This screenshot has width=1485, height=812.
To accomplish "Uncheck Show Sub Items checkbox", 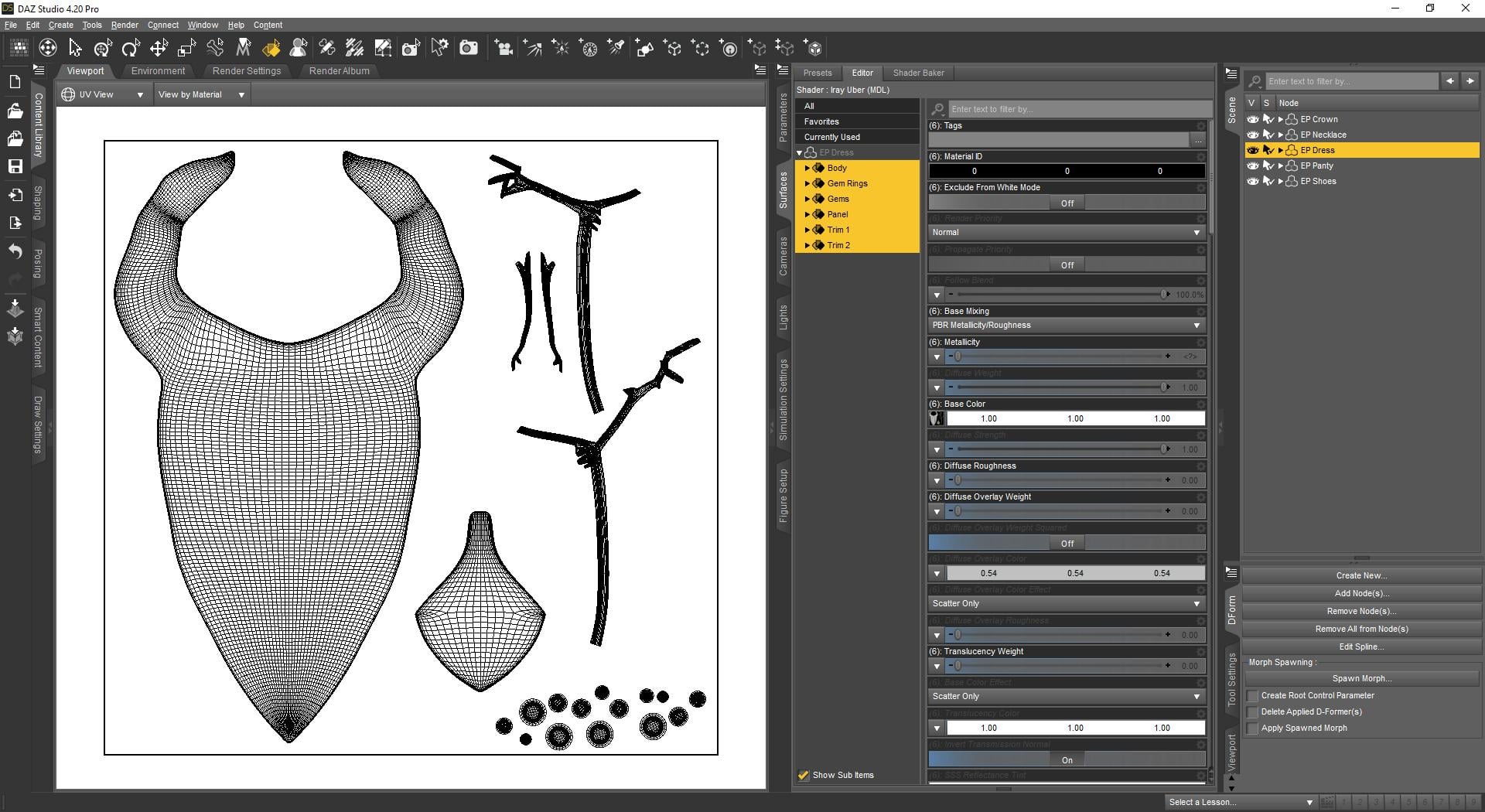I will coord(804,775).
